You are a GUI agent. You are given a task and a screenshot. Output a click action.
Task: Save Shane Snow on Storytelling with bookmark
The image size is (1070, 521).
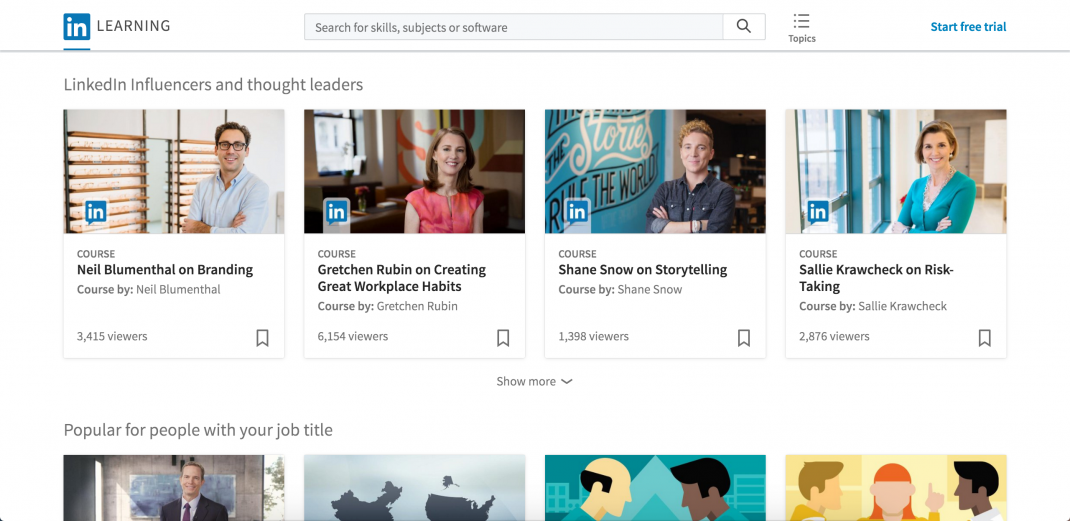[744, 338]
